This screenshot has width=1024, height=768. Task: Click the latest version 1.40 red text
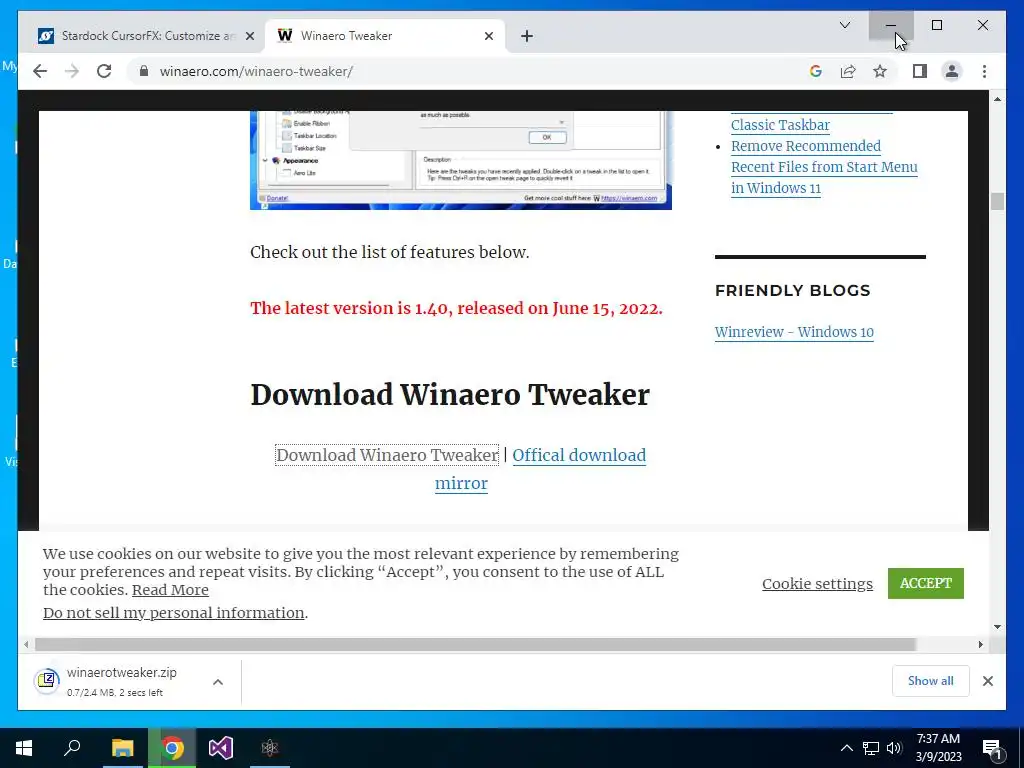tap(456, 308)
